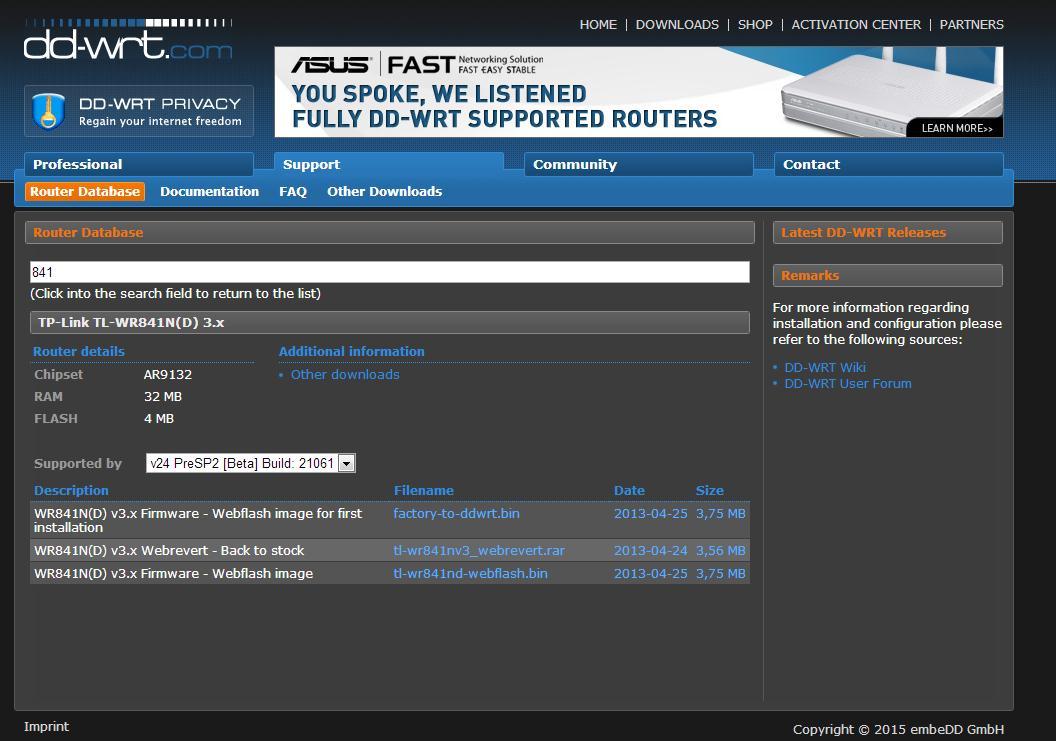The width and height of the screenshot is (1056, 741).
Task: Click the Filename column header
Action: coord(424,490)
